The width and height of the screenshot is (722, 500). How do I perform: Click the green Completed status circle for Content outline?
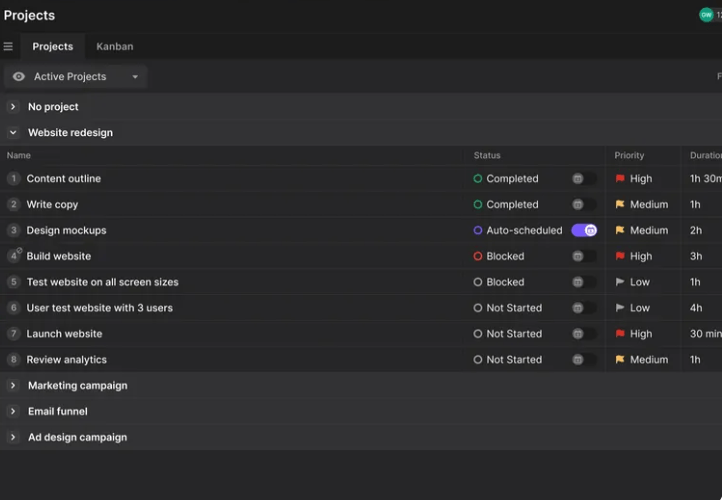coord(477,179)
